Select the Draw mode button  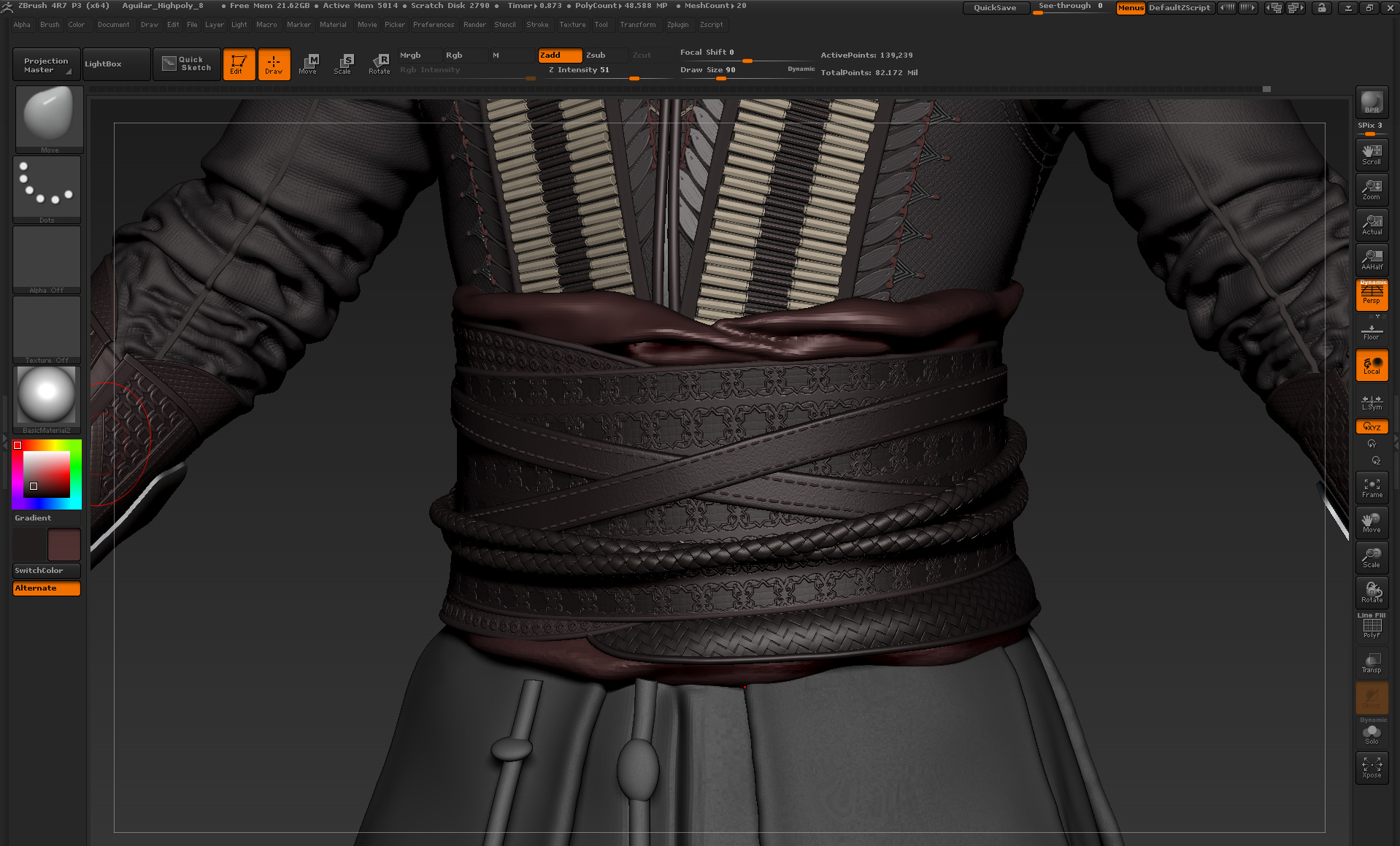[x=274, y=64]
